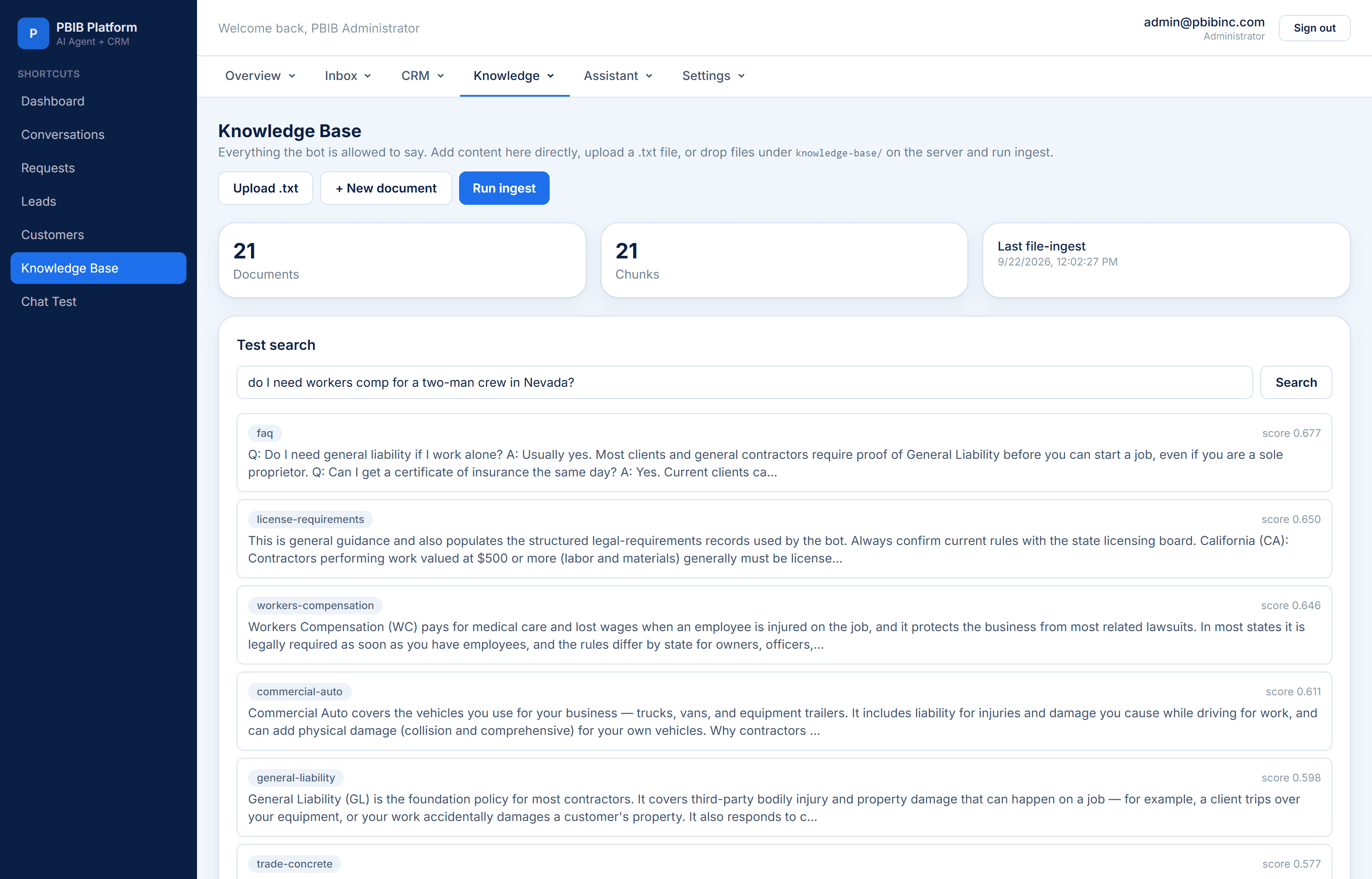Expand the Overview menu chevron
The width and height of the screenshot is (1372, 879).
point(292,76)
